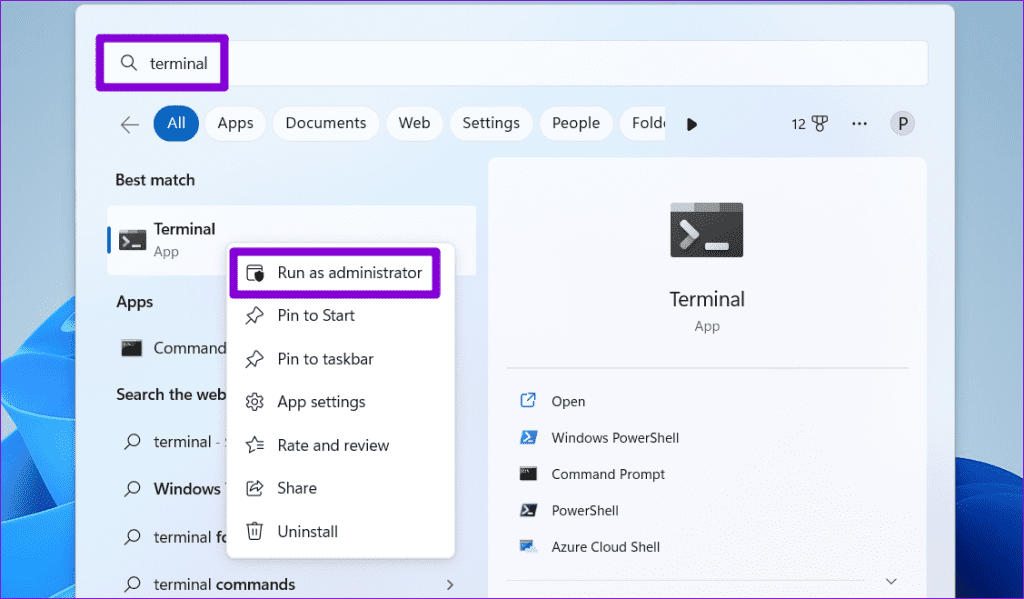Viewport: 1024px width, 599px height.
Task: Switch to the Documents filter tab
Action: point(325,124)
